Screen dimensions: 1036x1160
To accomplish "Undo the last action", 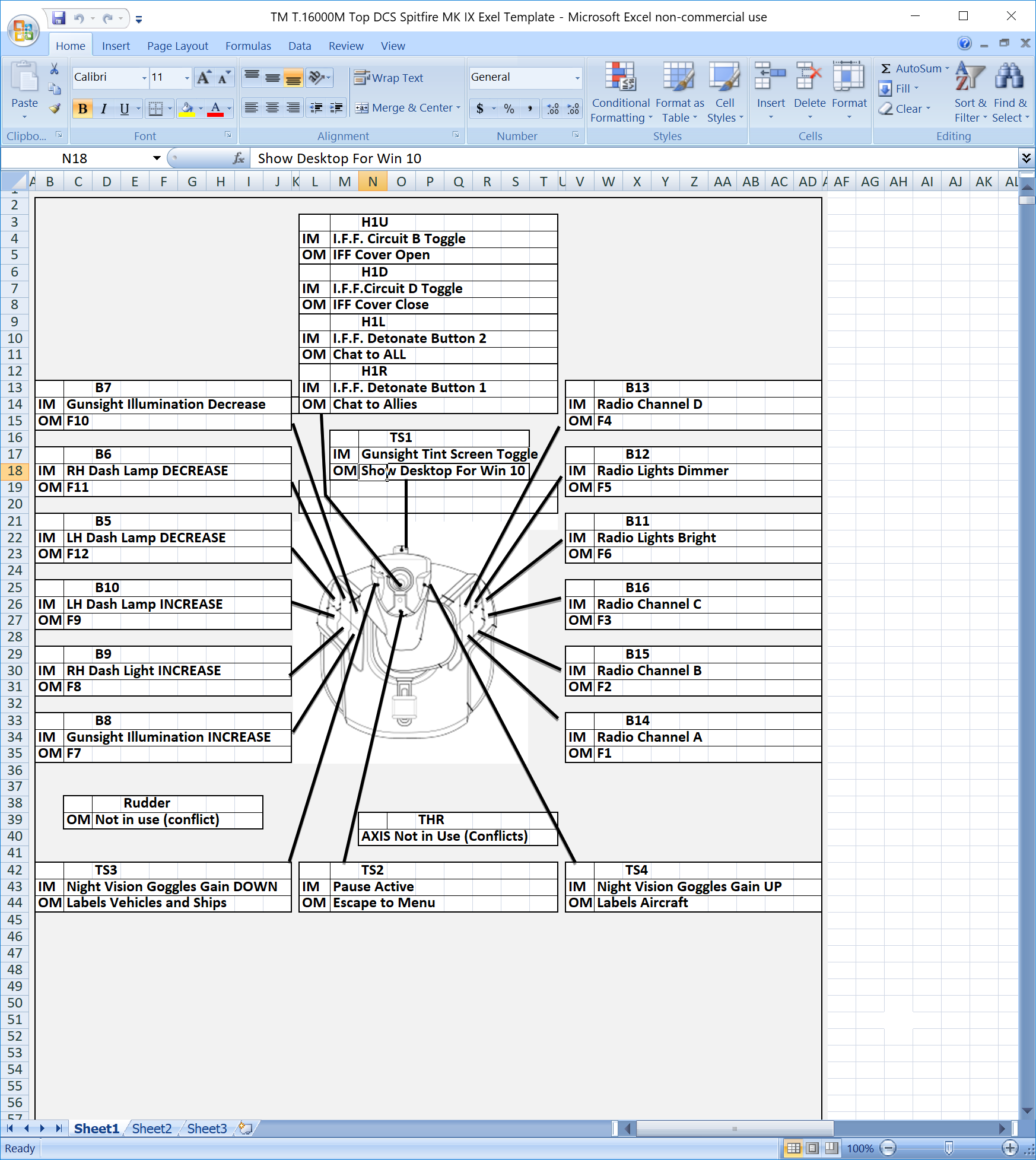I will coord(79,18).
